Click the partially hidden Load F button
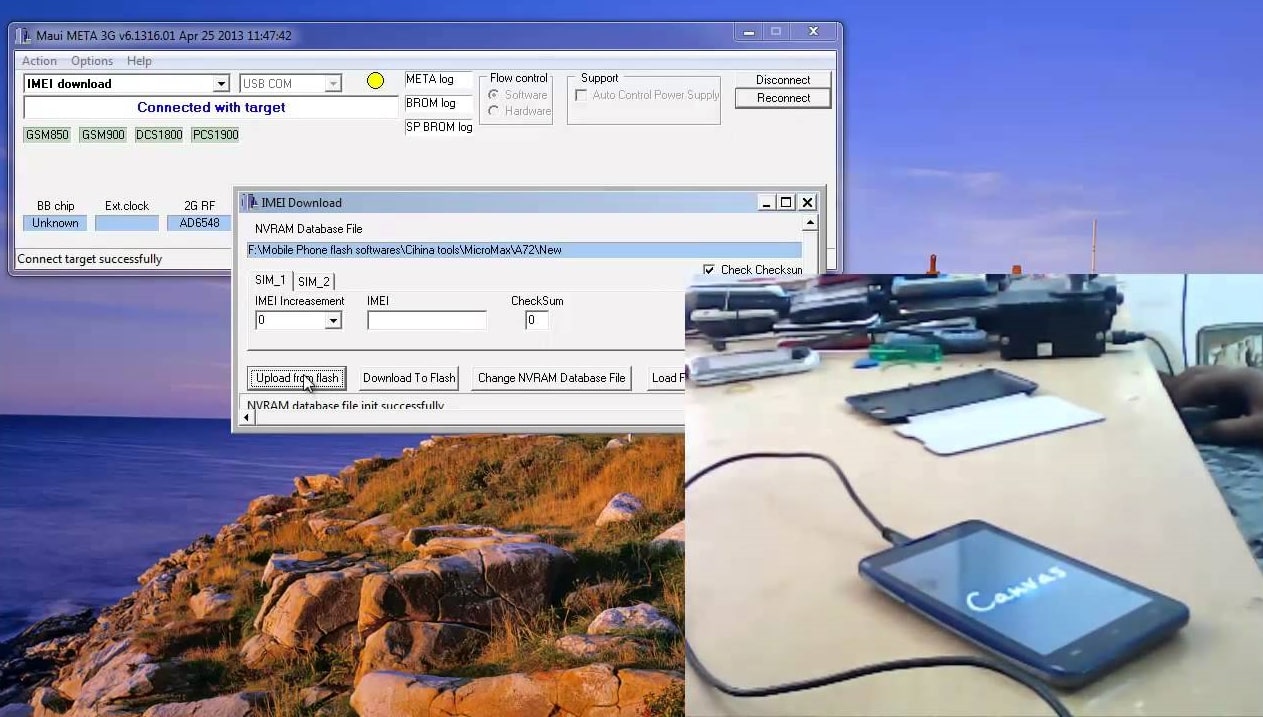1263x717 pixels. tap(666, 378)
